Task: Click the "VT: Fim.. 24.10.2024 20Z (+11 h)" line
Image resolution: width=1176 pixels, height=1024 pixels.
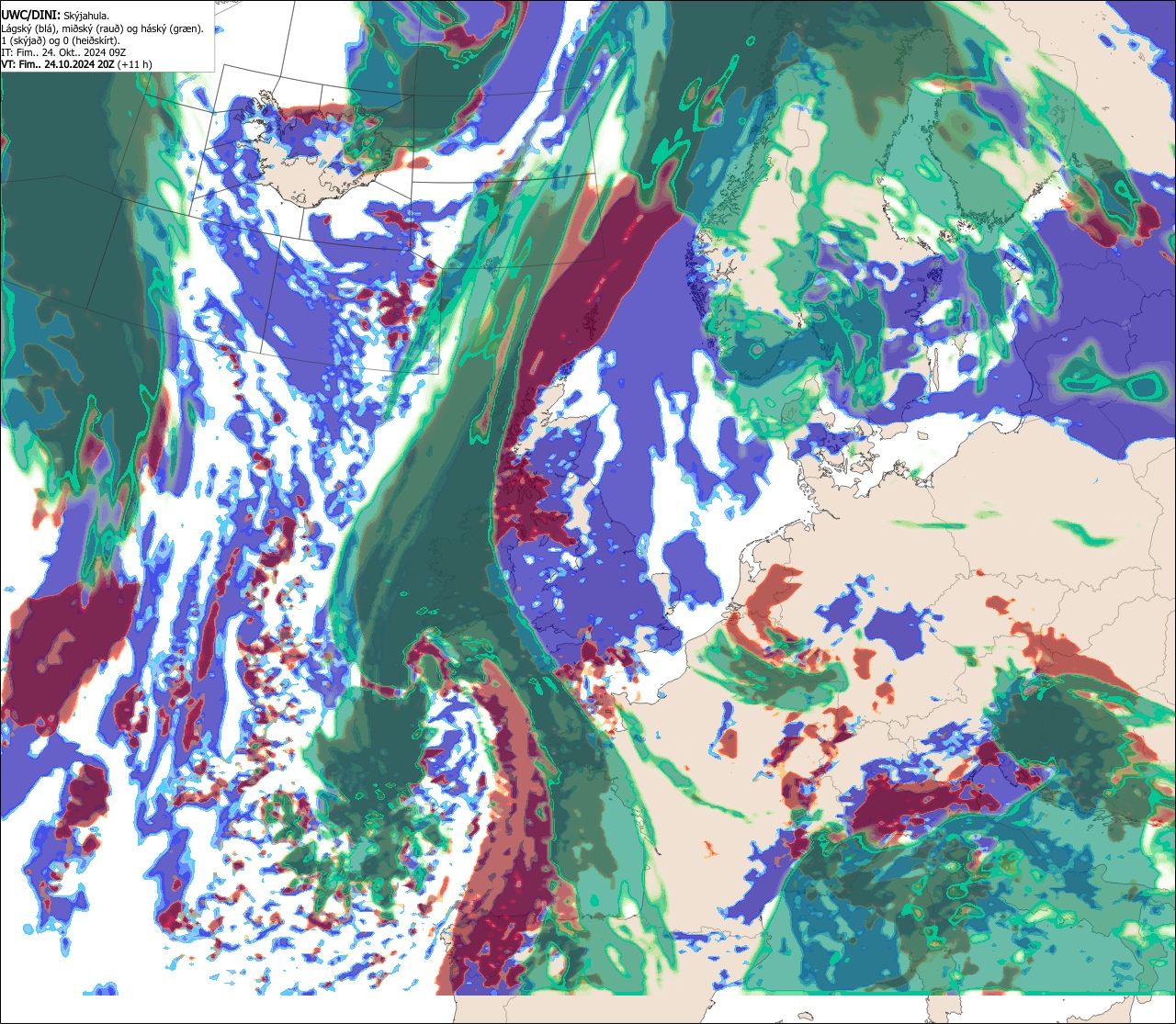Action: tap(77, 64)
